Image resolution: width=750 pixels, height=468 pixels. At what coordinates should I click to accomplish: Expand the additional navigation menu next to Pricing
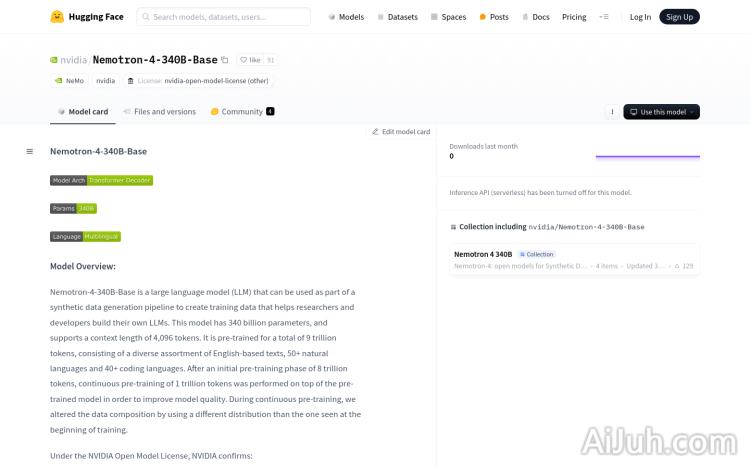(x=604, y=17)
